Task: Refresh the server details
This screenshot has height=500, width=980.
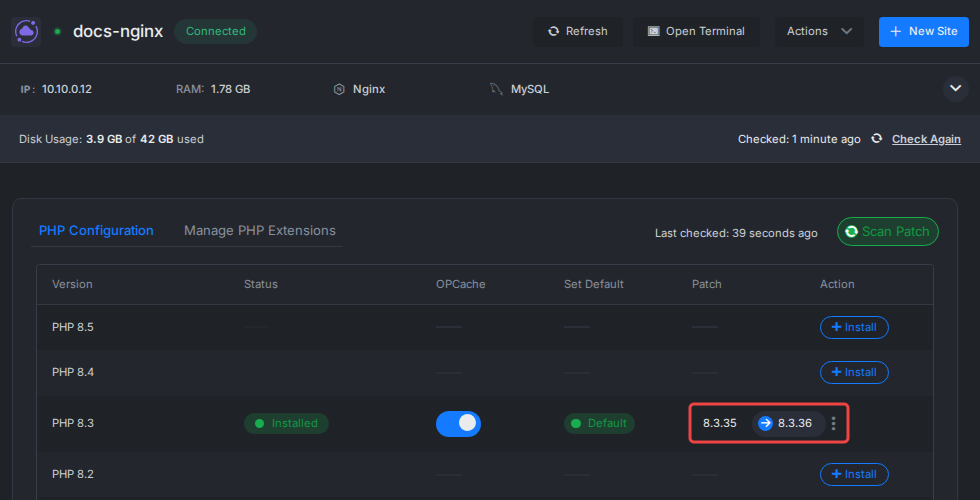Action: (x=578, y=31)
